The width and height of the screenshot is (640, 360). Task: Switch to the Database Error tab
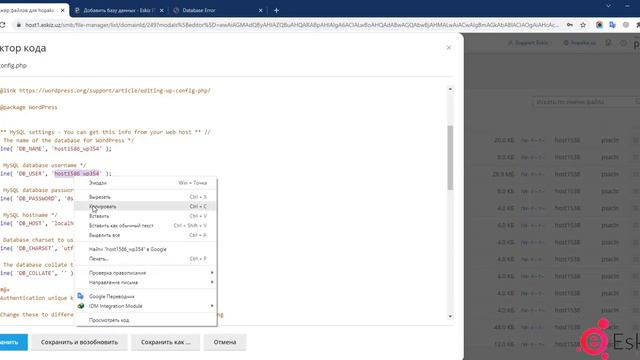coord(199,10)
